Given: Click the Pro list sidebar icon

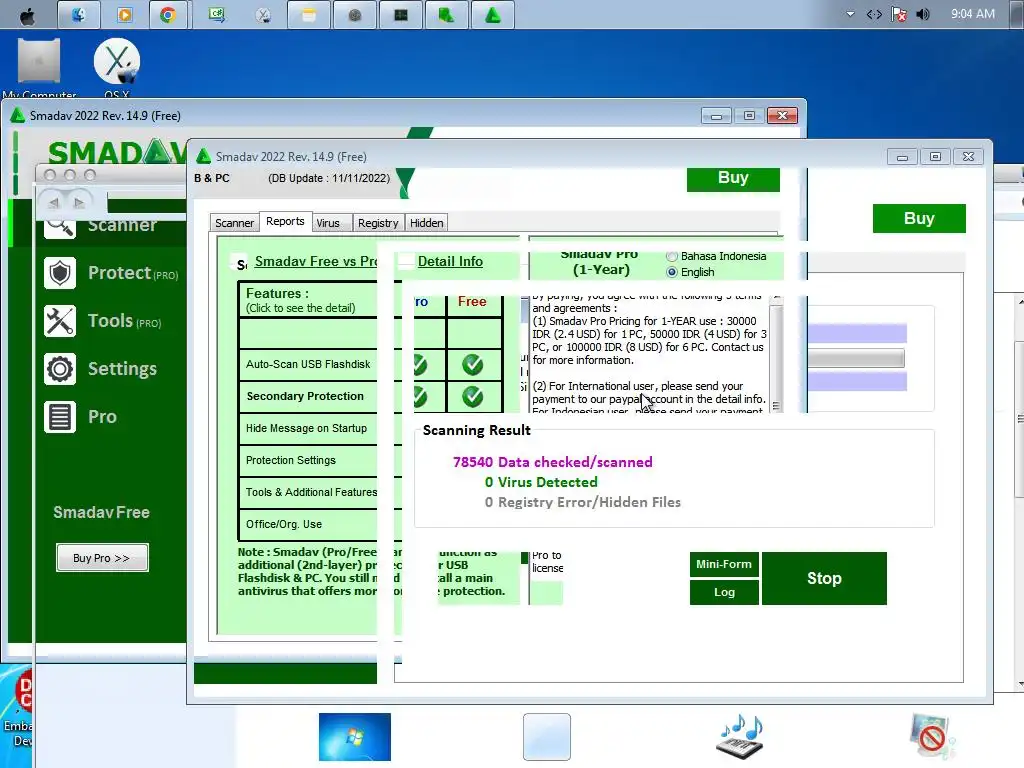Looking at the screenshot, I should point(60,417).
